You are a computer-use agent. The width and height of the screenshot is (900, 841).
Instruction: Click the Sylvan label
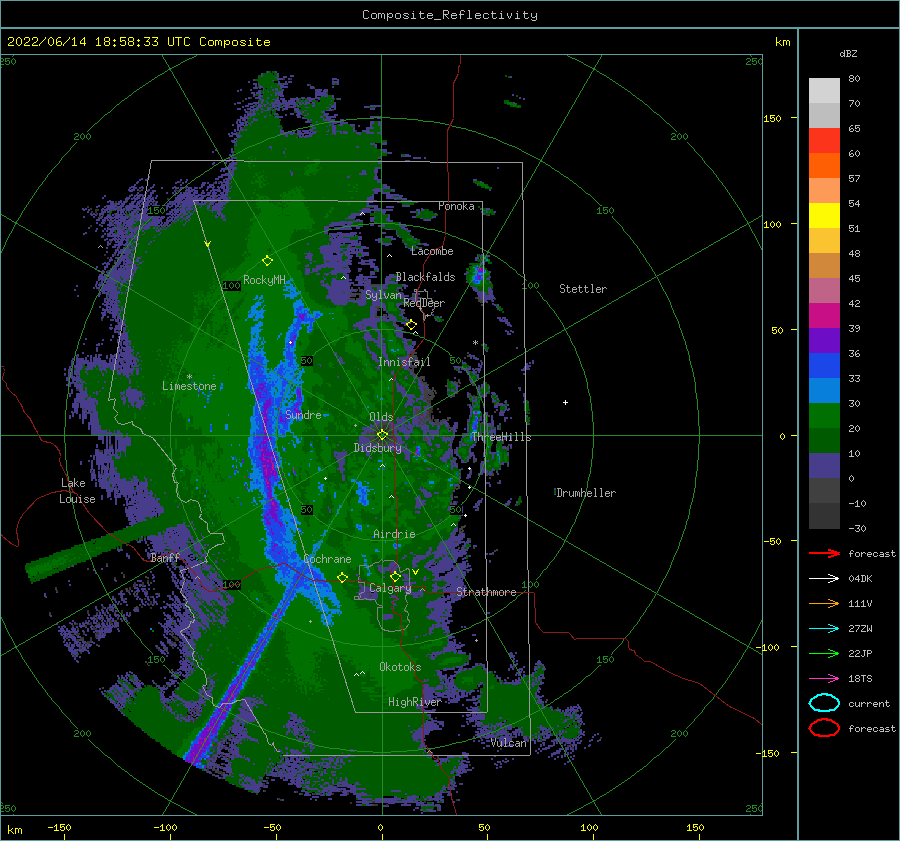click(x=383, y=295)
